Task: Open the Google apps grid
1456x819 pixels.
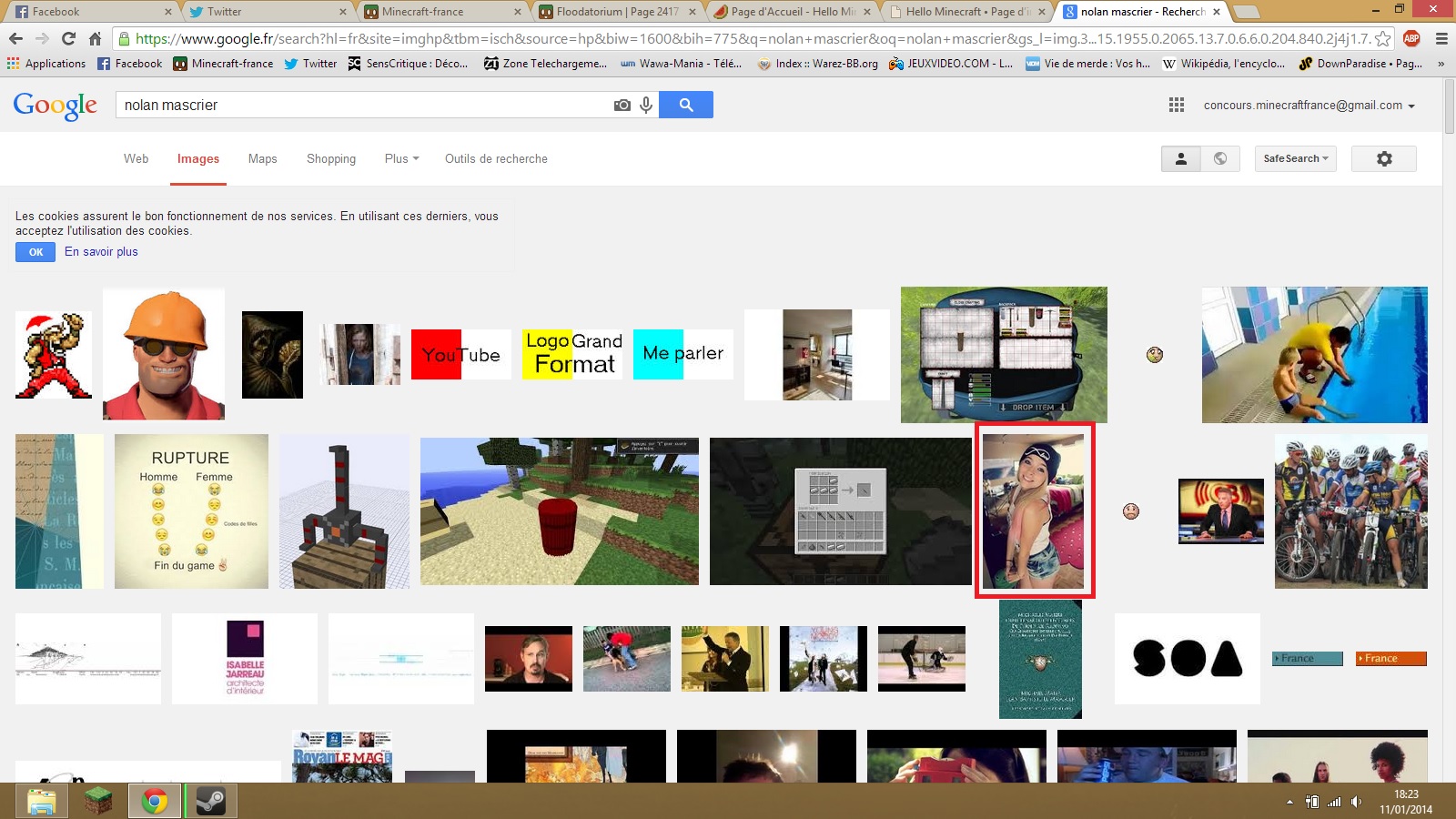Action: 1176,106
